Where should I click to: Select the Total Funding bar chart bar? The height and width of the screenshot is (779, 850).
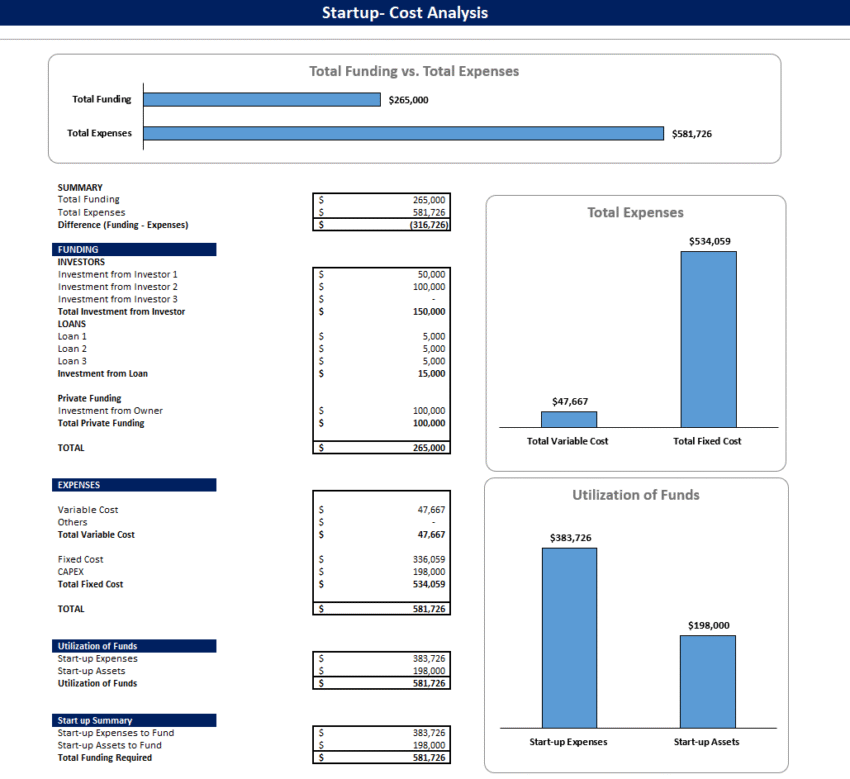tap(260, 99)
